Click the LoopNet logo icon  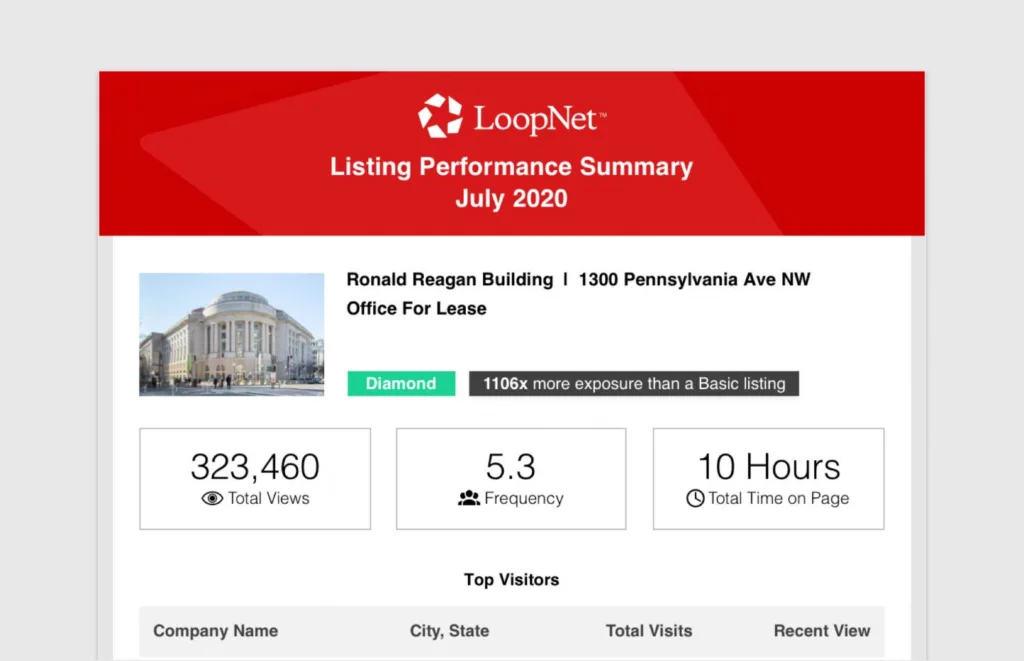440,115
